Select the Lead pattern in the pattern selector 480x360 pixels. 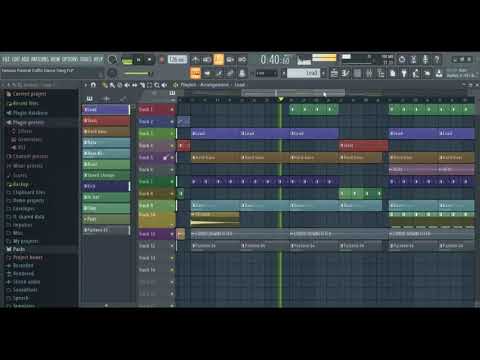[303, 73]
